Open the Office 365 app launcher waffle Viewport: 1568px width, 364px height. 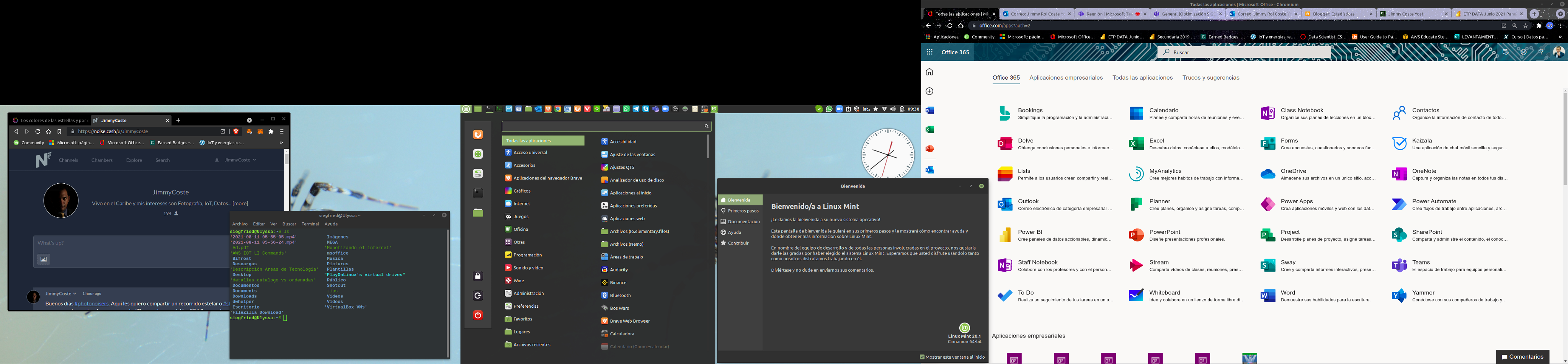(x=929, y=52)
